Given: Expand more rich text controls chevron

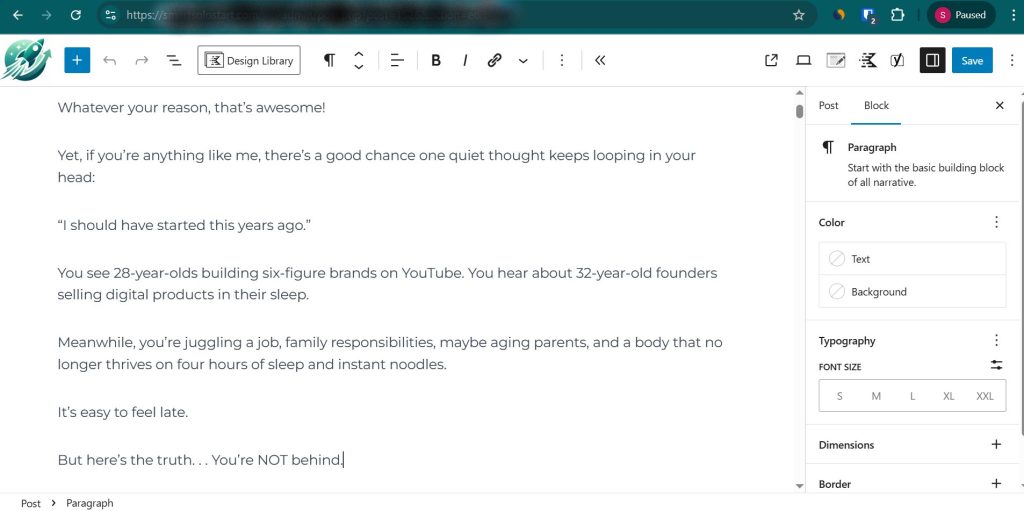Looking at the screenshot, I should coord(523,60).
